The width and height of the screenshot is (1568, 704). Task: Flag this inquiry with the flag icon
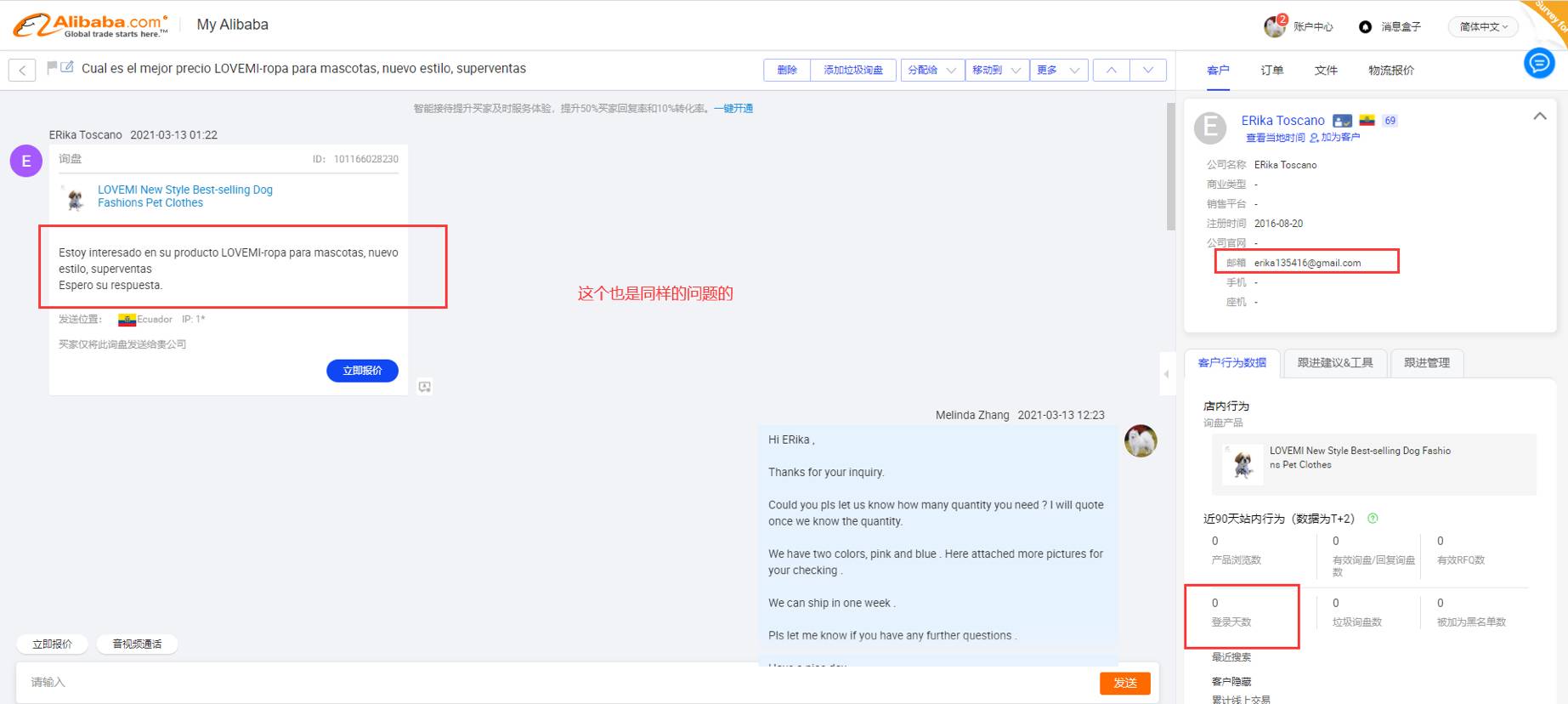(x=52, y=67)
